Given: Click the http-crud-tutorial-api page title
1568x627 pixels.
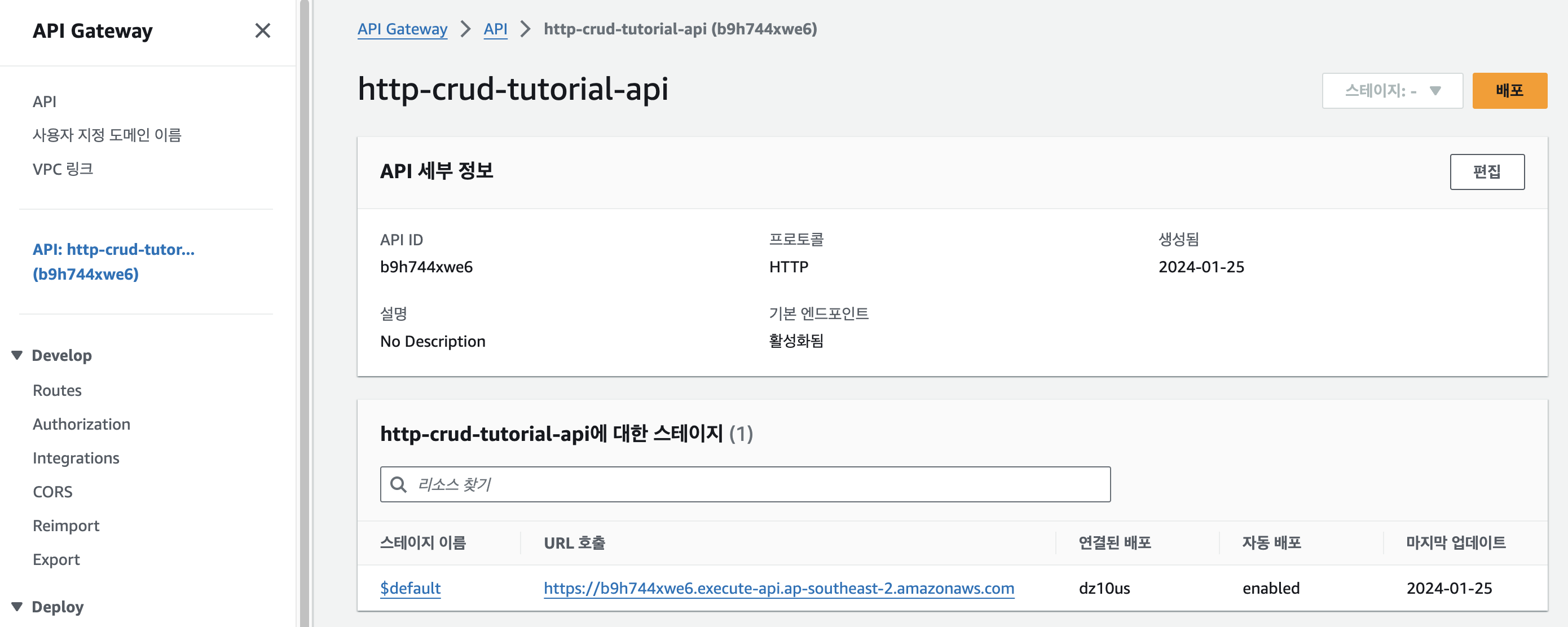Looking at the screenshot, I should [513, 89].
